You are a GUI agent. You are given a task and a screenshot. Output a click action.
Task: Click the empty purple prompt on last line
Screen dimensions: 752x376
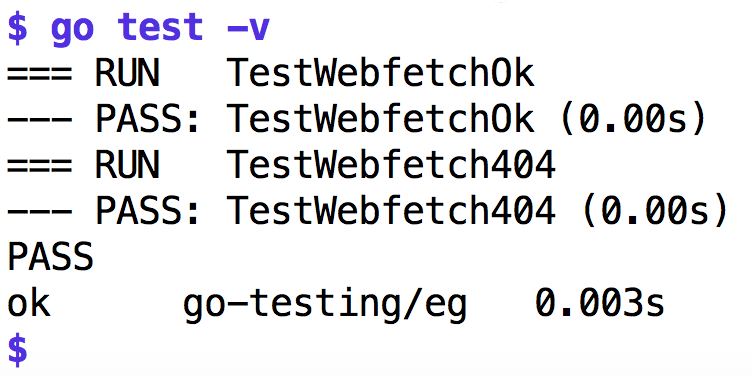[x=18, y=349]
